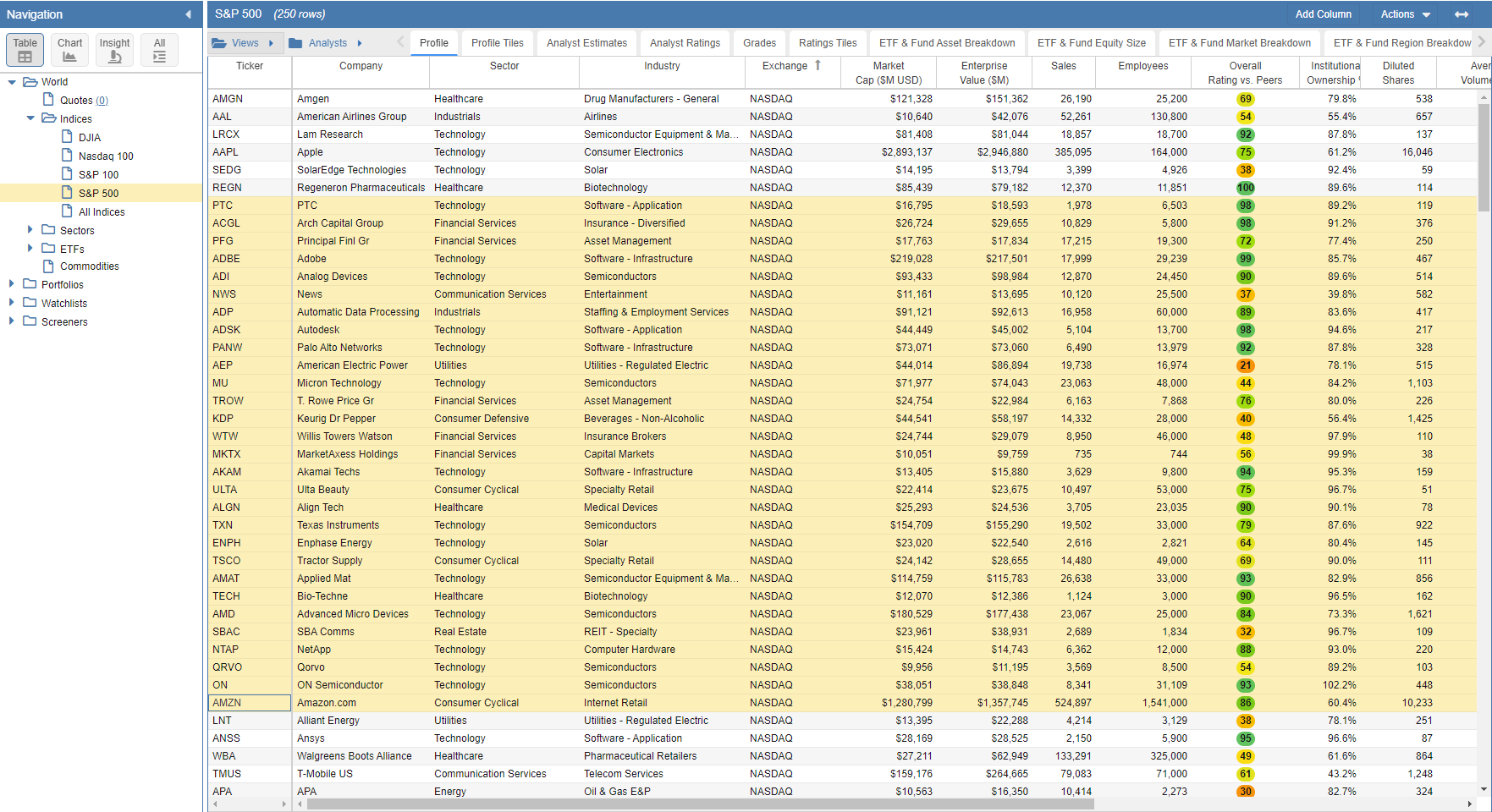The width and height of the screenshot is (1492, 812).
Task: Click the SEDG rating badge 38
Action: click(1245, 170)
